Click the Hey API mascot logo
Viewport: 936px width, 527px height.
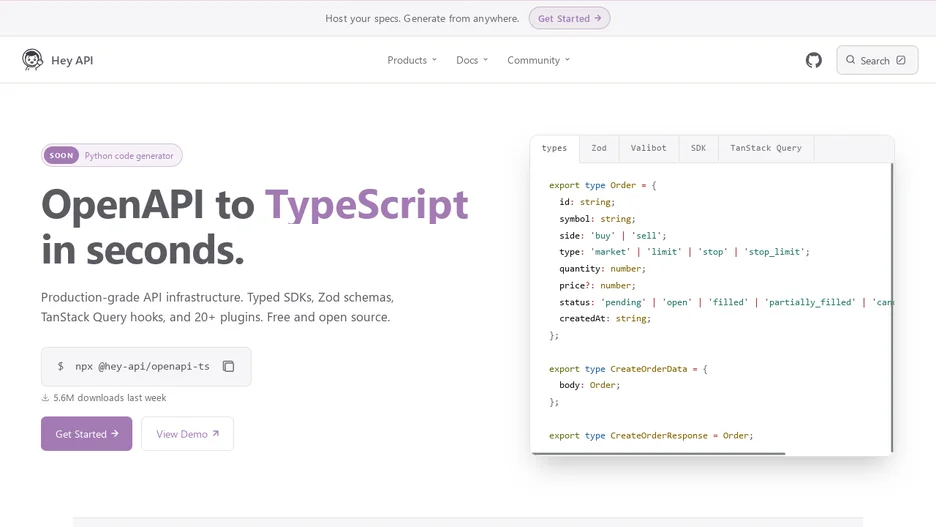pyautogui.click(x=32, y=60)
